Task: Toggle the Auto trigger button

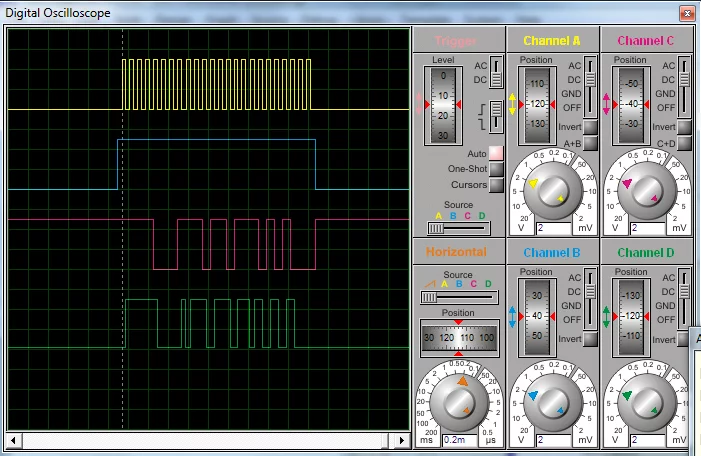Action: click(495, 153)
